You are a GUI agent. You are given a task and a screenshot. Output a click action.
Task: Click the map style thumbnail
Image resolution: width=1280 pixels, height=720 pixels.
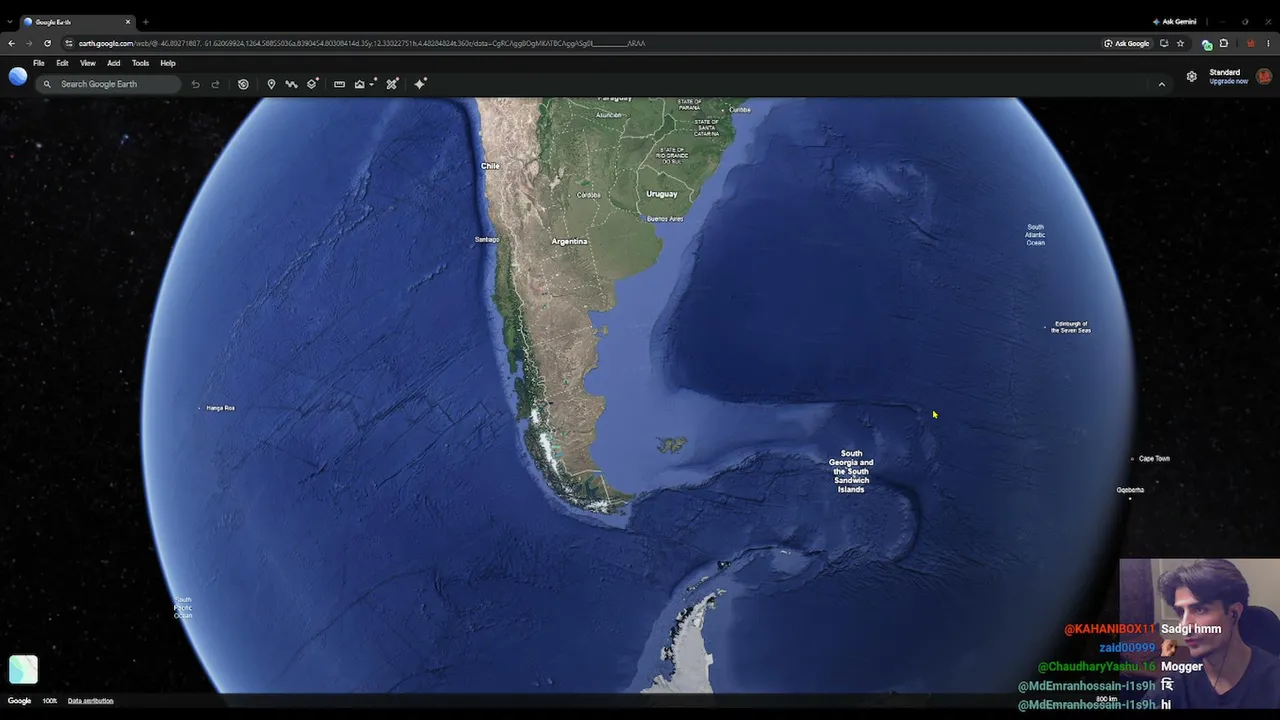pos(23,669)
